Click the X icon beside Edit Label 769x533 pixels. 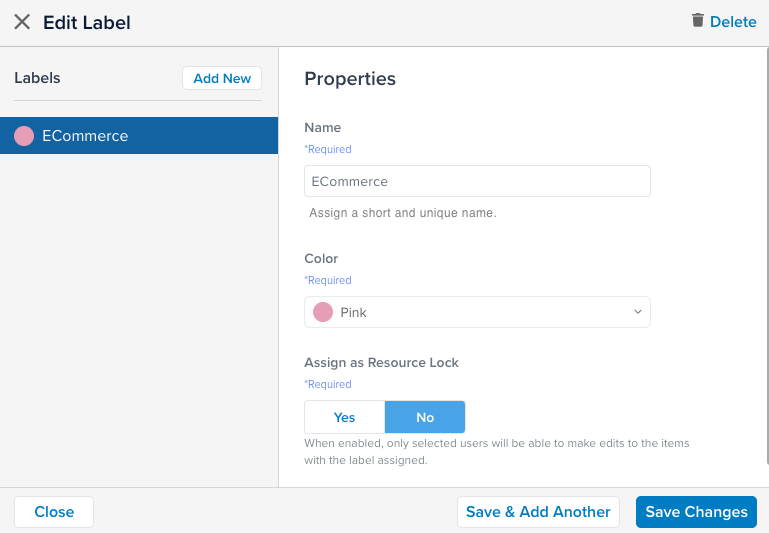pyautogui.click(x=22, y=22)
